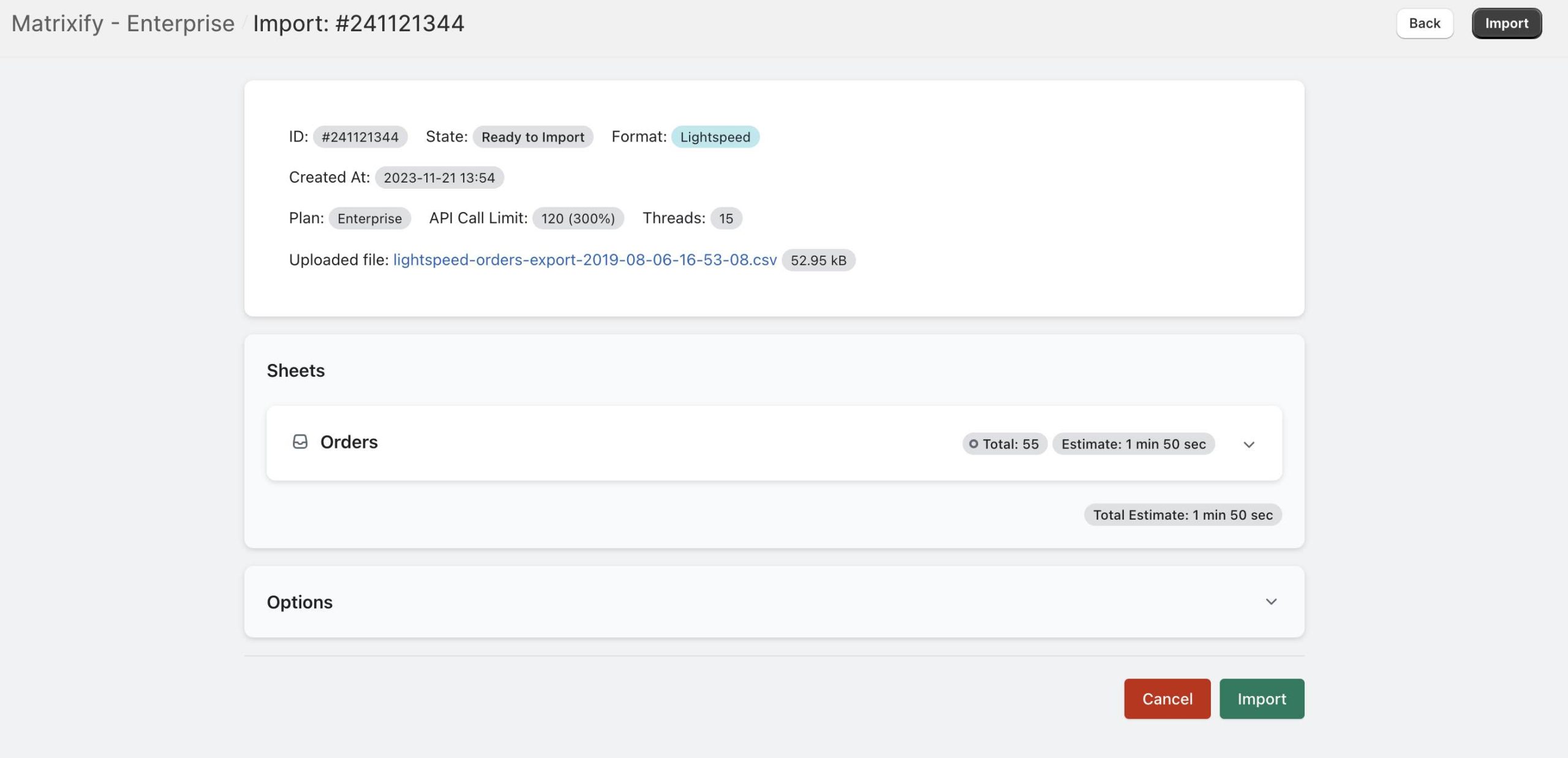1568x758 pixels.
Task: Click the Orders sheet title
Action: 349,442
